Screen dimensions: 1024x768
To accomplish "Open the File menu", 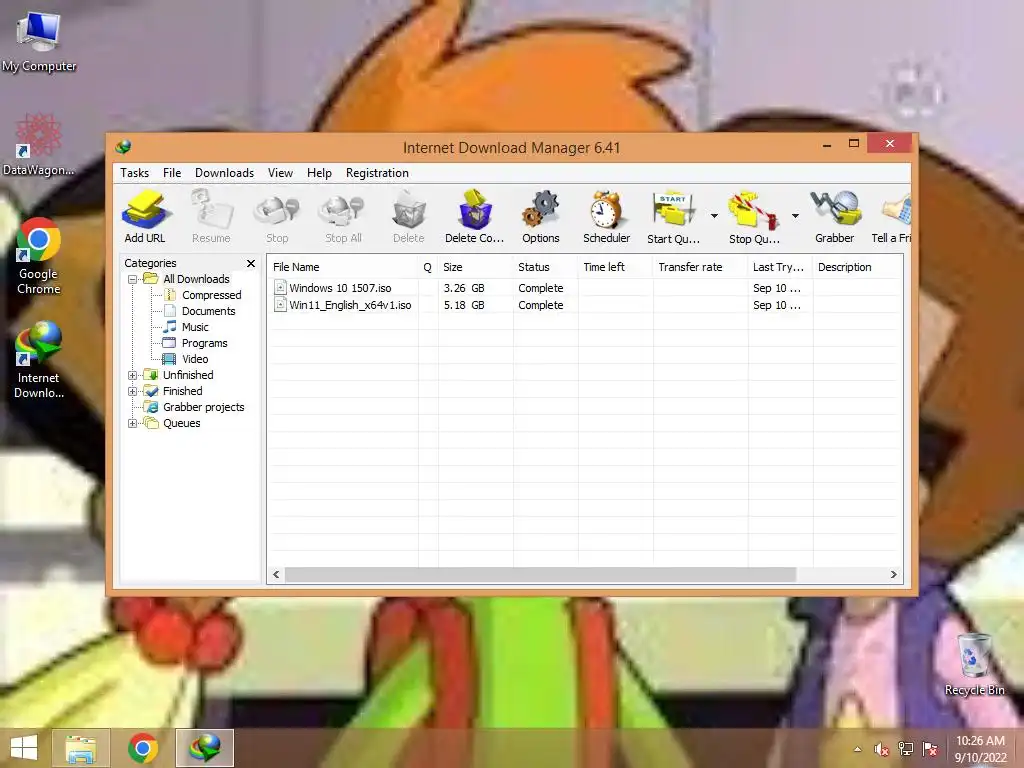I will (x=172, y=173).
